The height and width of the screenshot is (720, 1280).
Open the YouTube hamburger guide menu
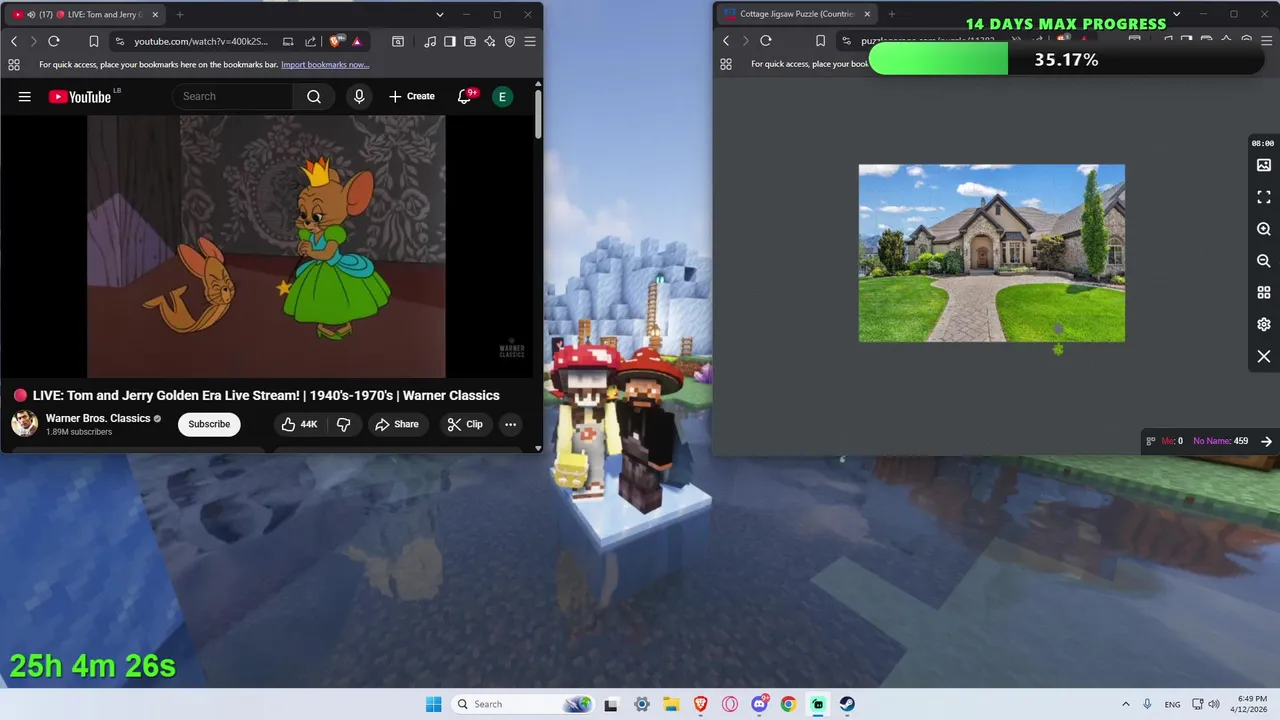tap(25, 96)
